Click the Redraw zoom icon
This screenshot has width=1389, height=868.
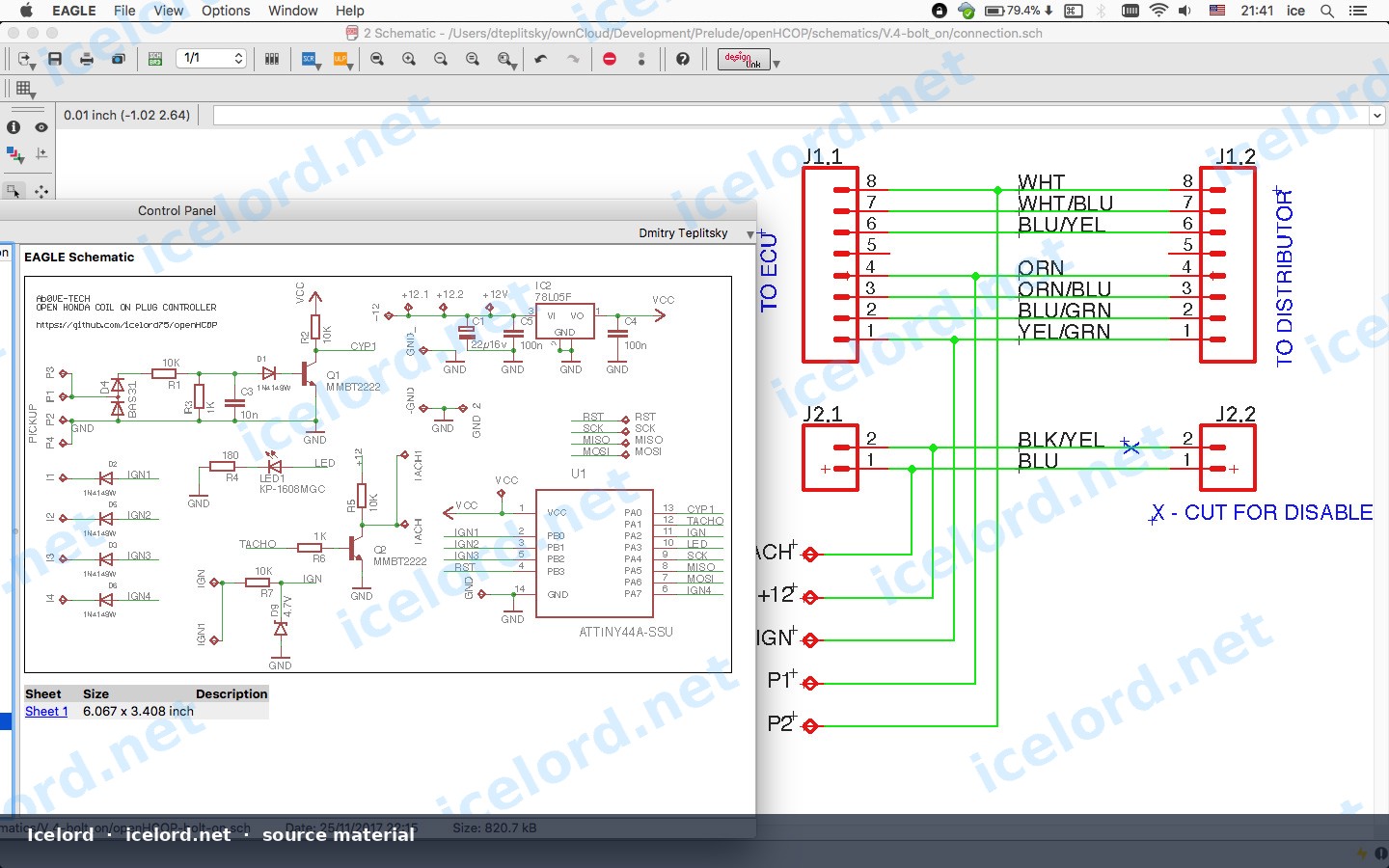tap(473, 60)
